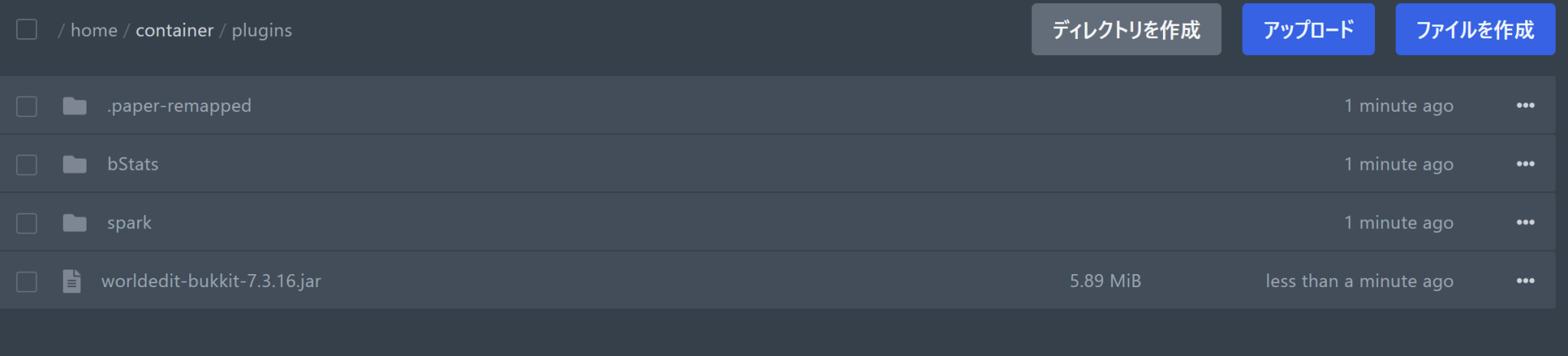Navigate to container in breadcrumb path
The height and width of the screenshot is (356, 1568).
[175, 31]
